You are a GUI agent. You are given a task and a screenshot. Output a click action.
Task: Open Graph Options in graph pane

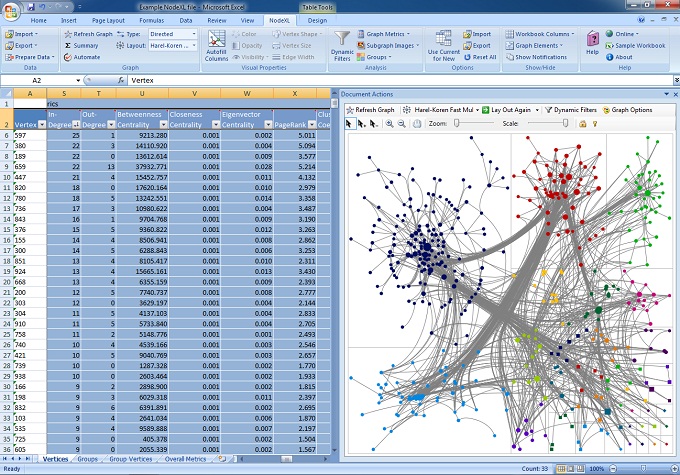coord(627,110)
